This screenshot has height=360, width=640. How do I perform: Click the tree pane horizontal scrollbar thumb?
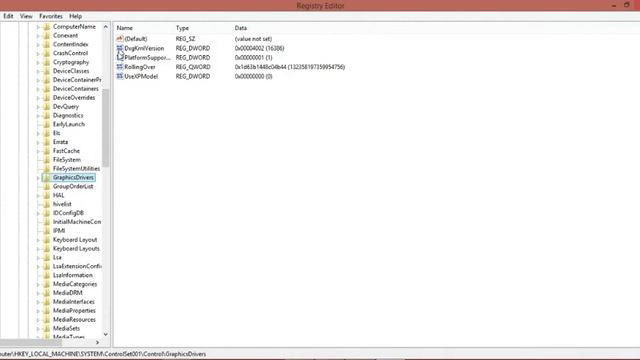point(31,342)
